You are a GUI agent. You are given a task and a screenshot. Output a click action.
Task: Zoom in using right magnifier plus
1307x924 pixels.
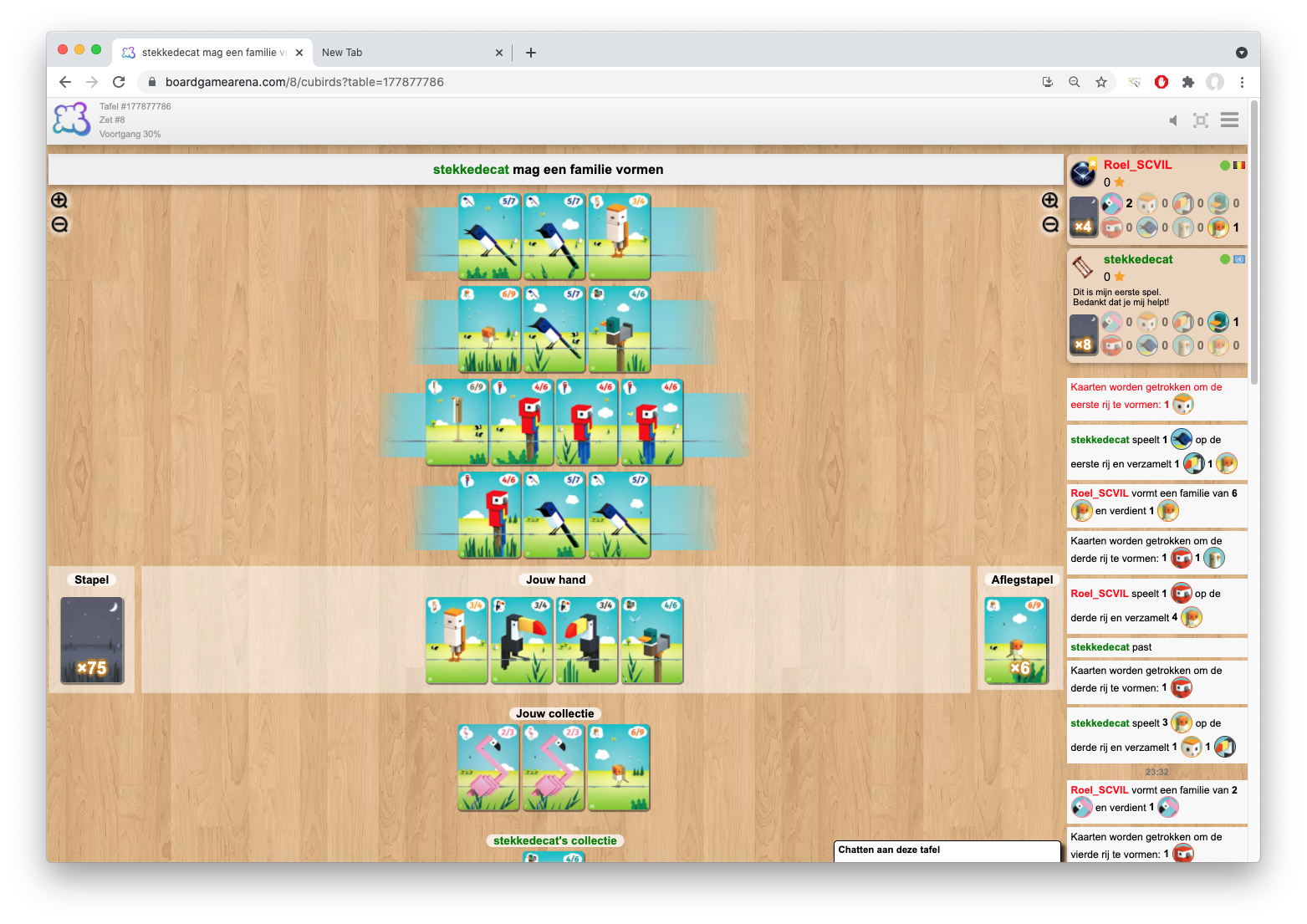1050,201
